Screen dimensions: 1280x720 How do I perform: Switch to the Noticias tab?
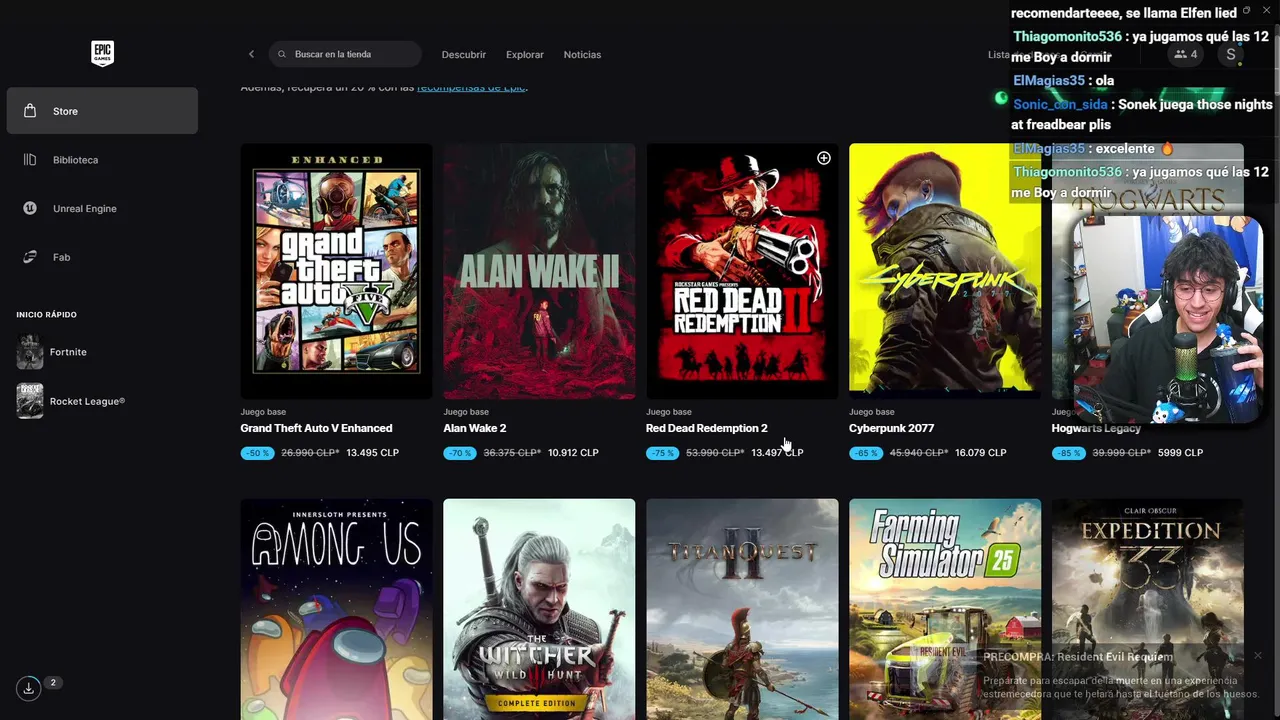click(582, 55)
